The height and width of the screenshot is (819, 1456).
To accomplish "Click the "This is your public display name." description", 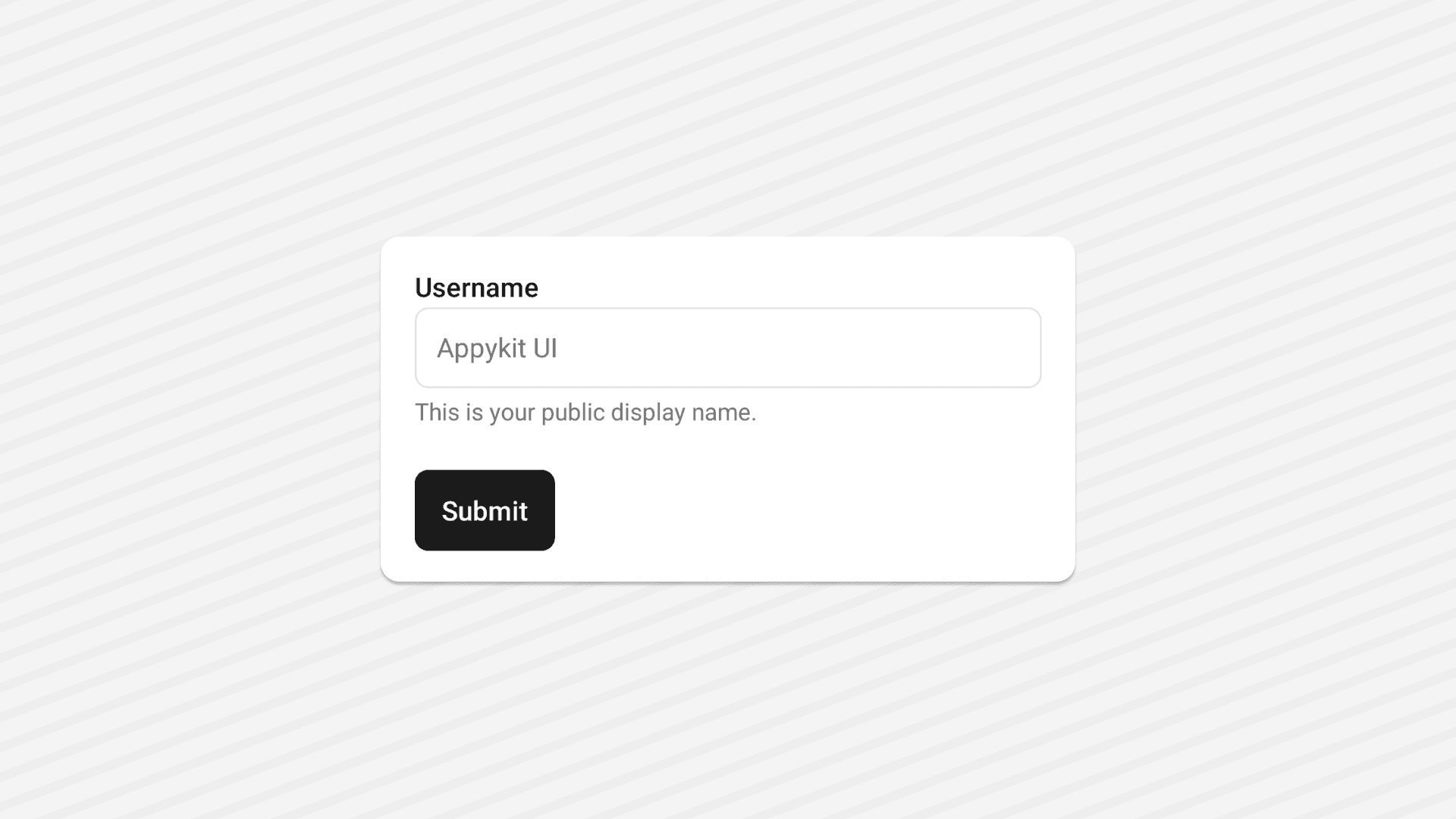I will pyautogui.click(x=585, y=413).
